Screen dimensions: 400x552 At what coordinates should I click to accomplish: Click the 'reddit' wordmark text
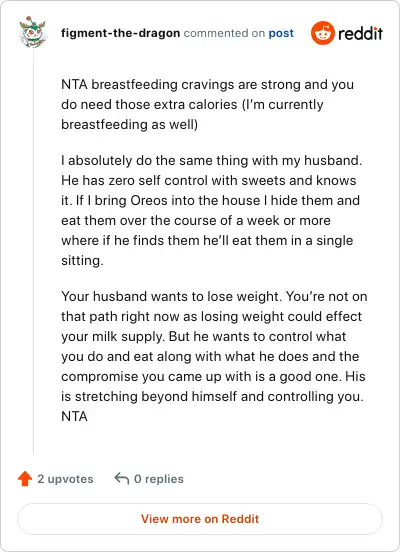pos(360,33)
